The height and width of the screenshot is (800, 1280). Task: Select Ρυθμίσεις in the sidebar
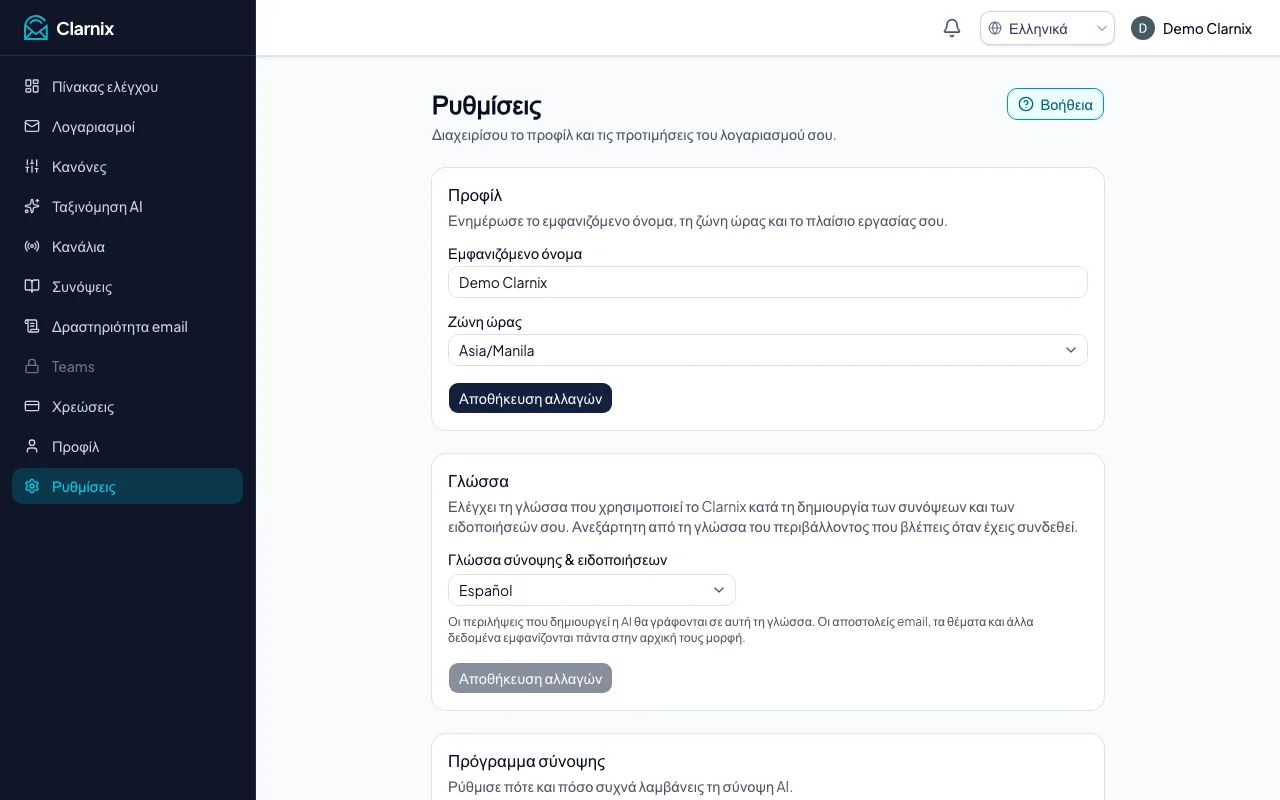[x=127, y=486]
